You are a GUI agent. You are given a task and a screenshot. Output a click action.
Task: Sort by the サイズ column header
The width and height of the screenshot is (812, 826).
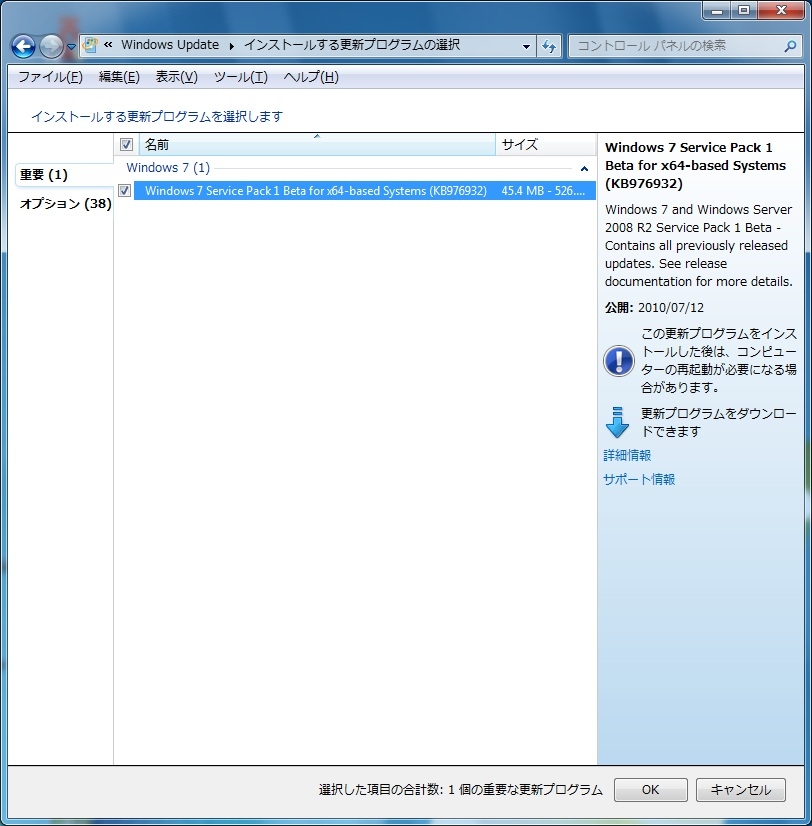[x=545, y=144]
